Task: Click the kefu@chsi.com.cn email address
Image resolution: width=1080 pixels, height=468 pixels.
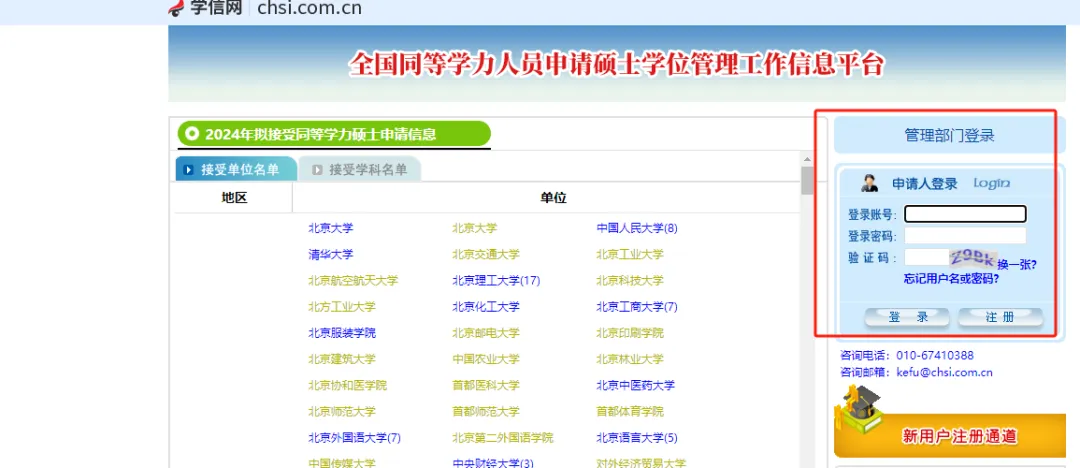Action: click(x=944, y=372)
